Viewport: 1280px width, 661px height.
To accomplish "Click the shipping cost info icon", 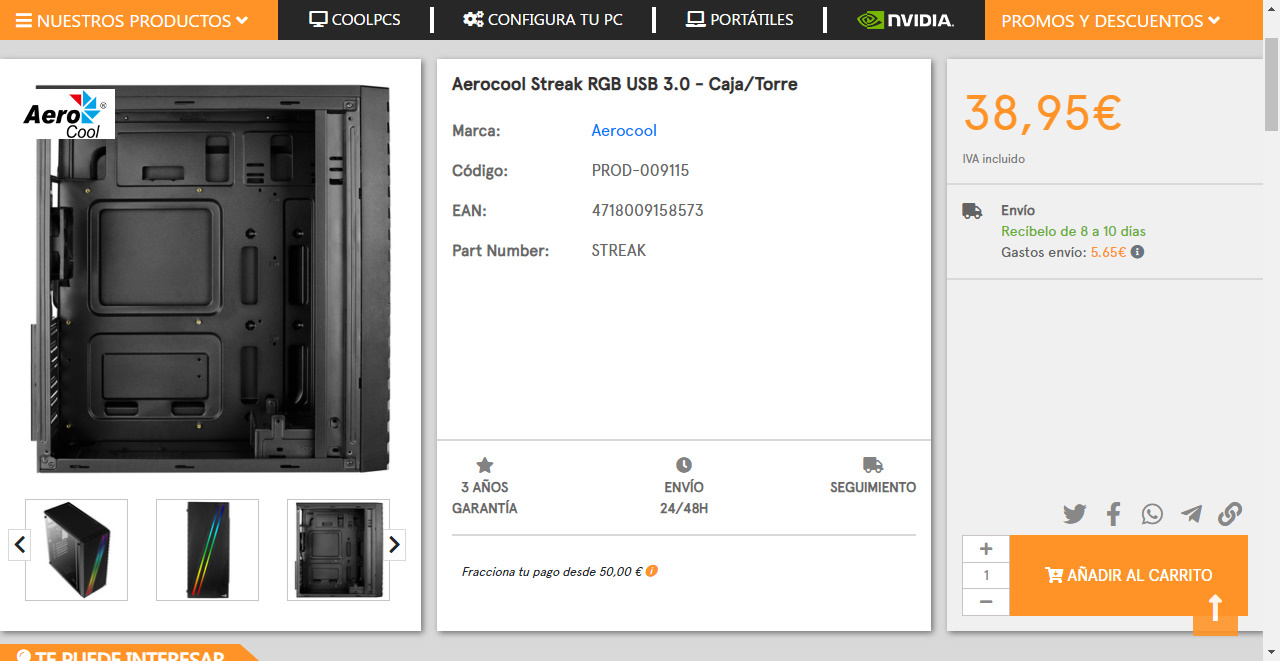I will pos(1137,252).
